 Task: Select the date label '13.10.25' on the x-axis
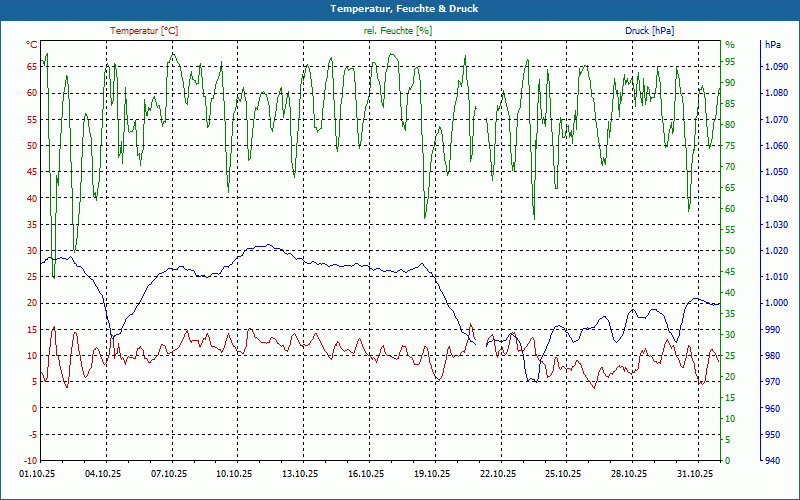[302, 473]
